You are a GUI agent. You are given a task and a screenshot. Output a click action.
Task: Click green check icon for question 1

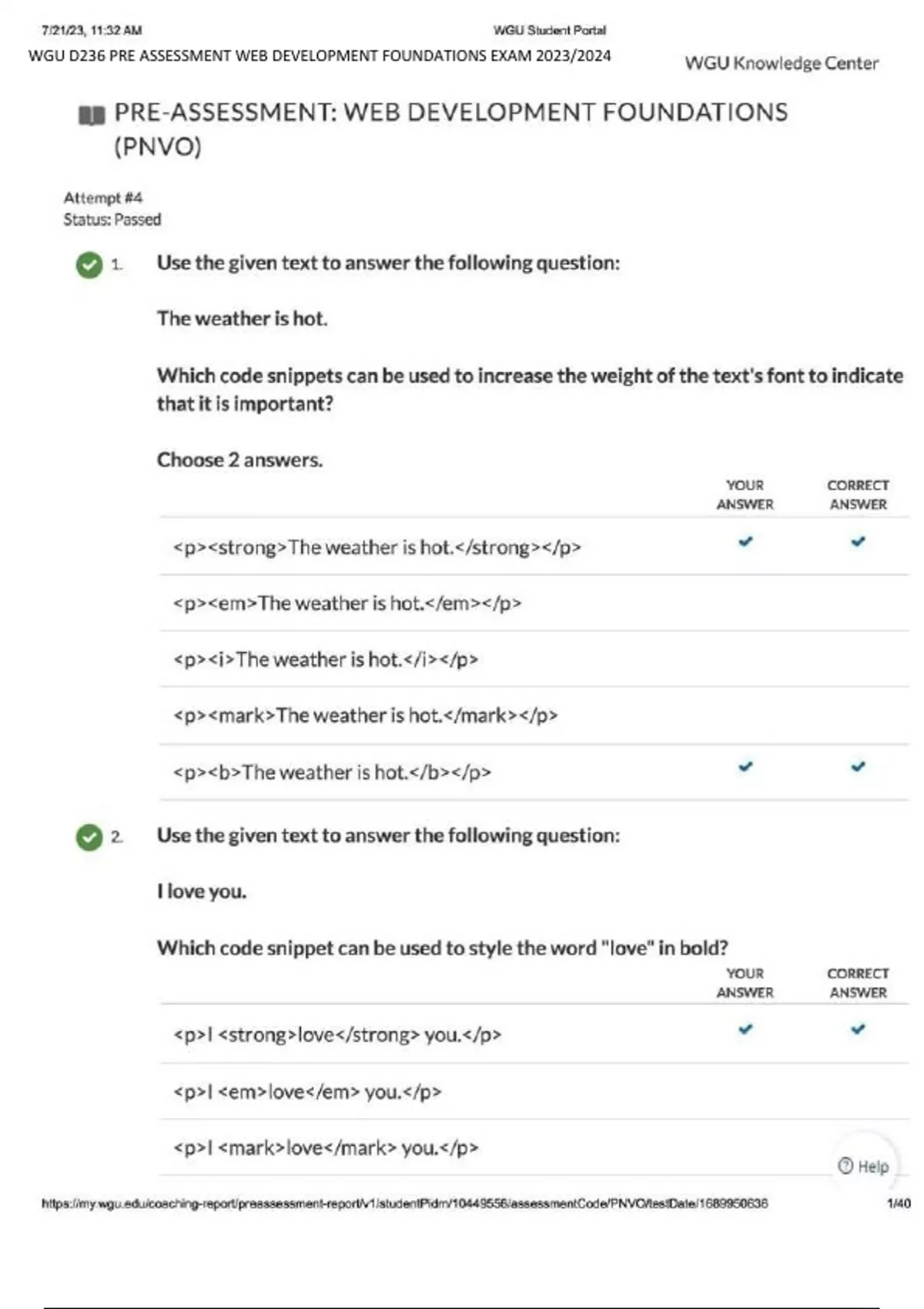coord(89,265)
